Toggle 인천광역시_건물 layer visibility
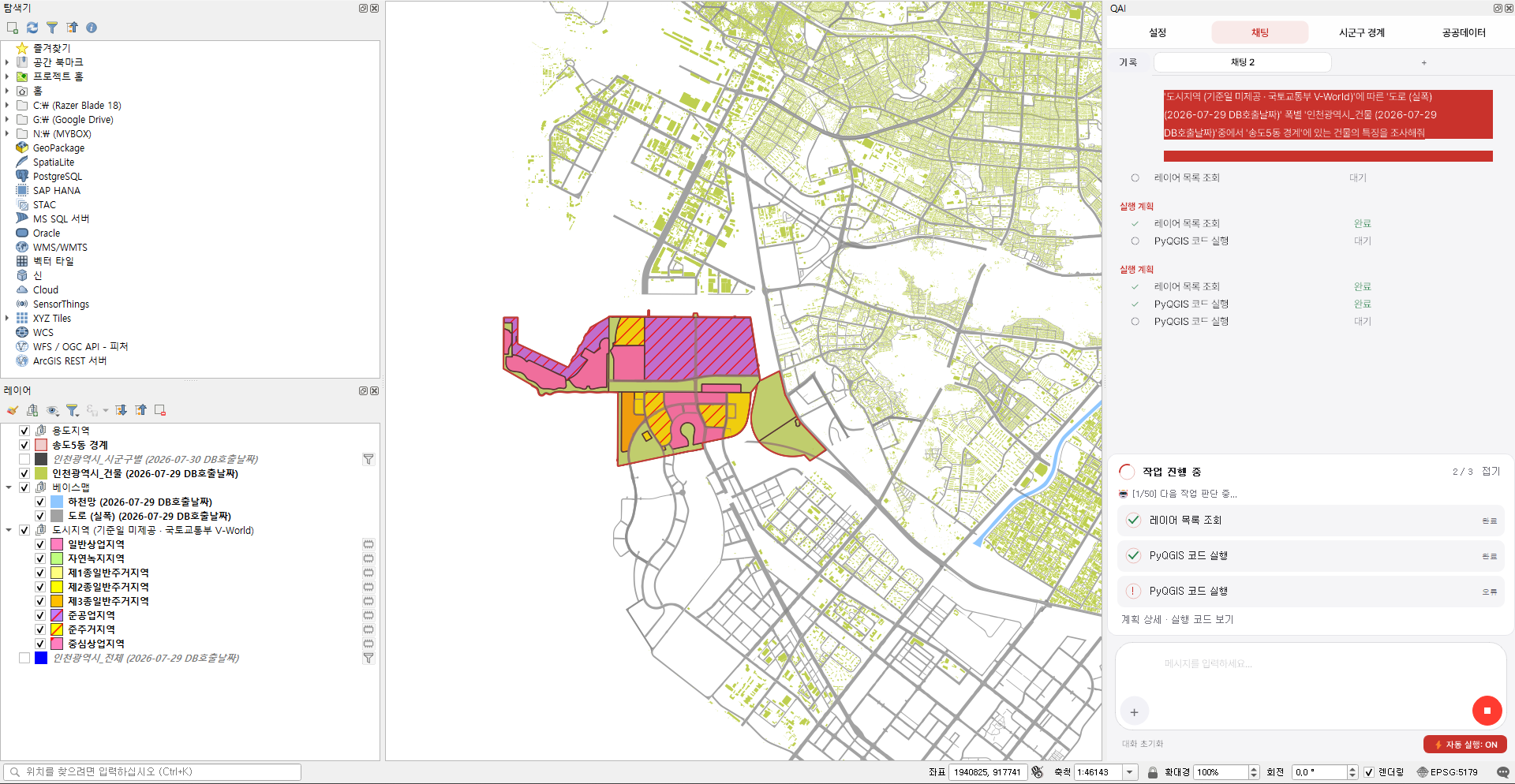Image resolution: width=1515 pixels, height=784 pixels. 24,473
